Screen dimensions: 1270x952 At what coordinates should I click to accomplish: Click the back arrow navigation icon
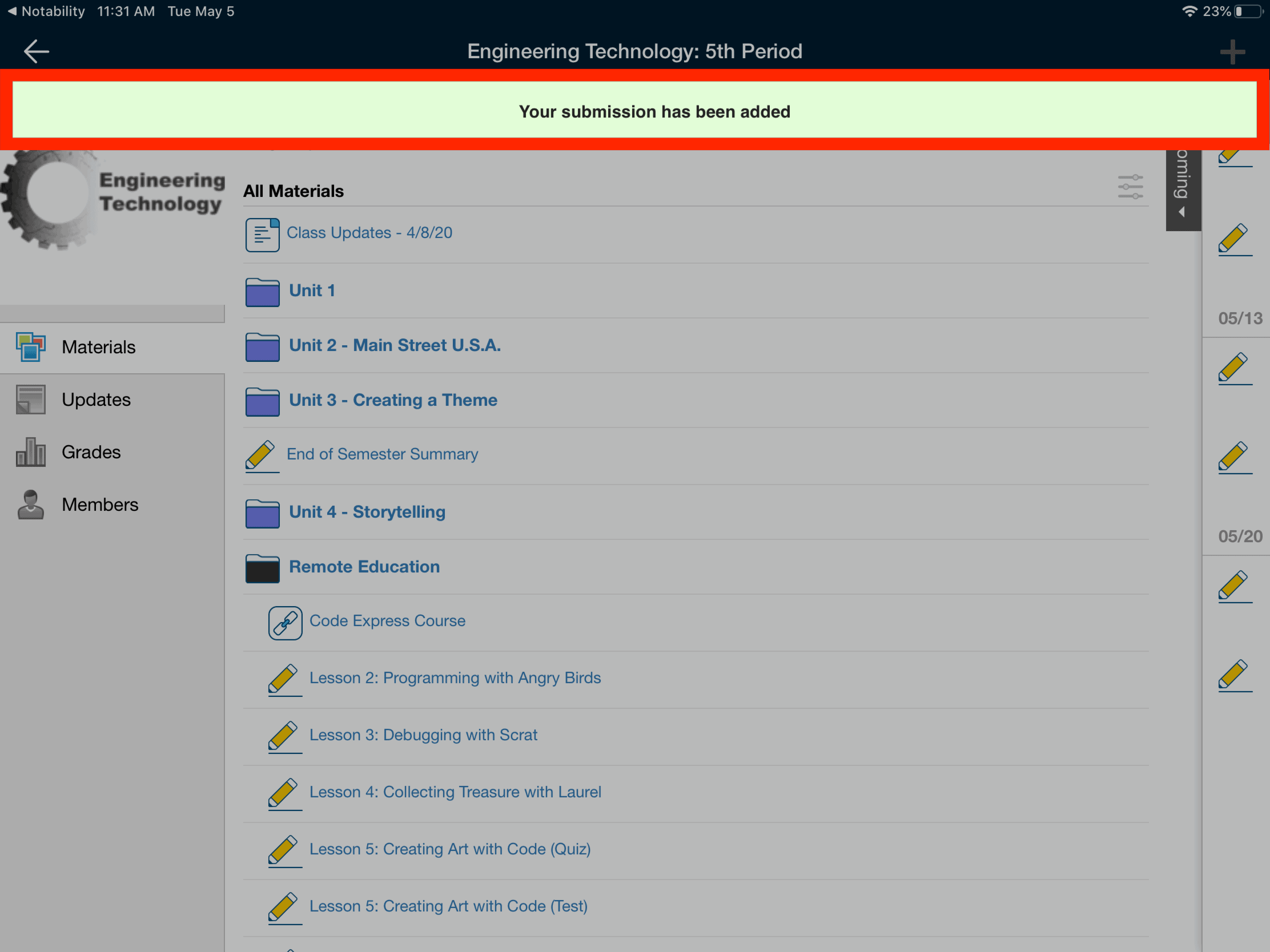36,50
